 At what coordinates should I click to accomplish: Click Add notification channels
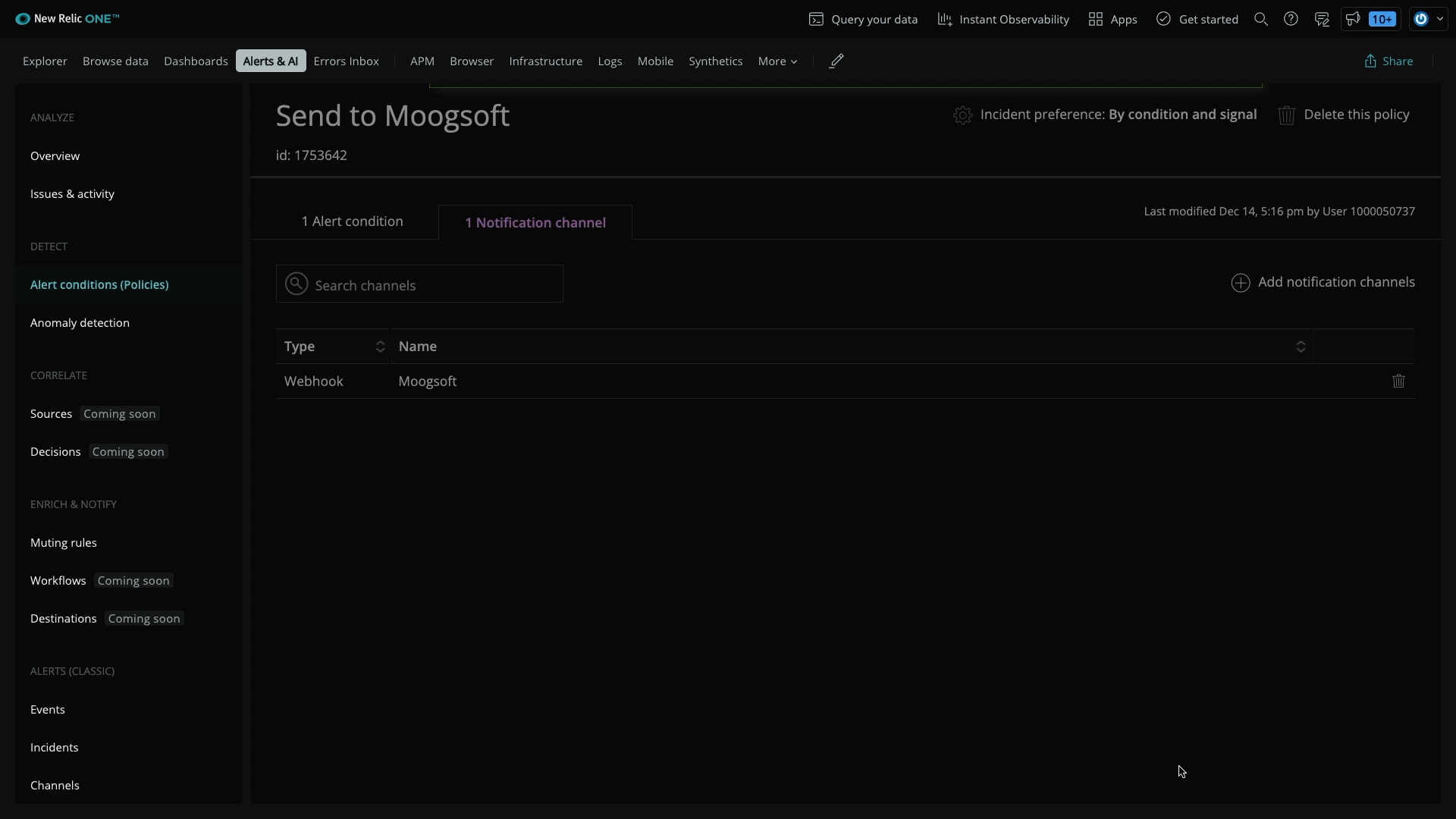tap(1323, 283)
